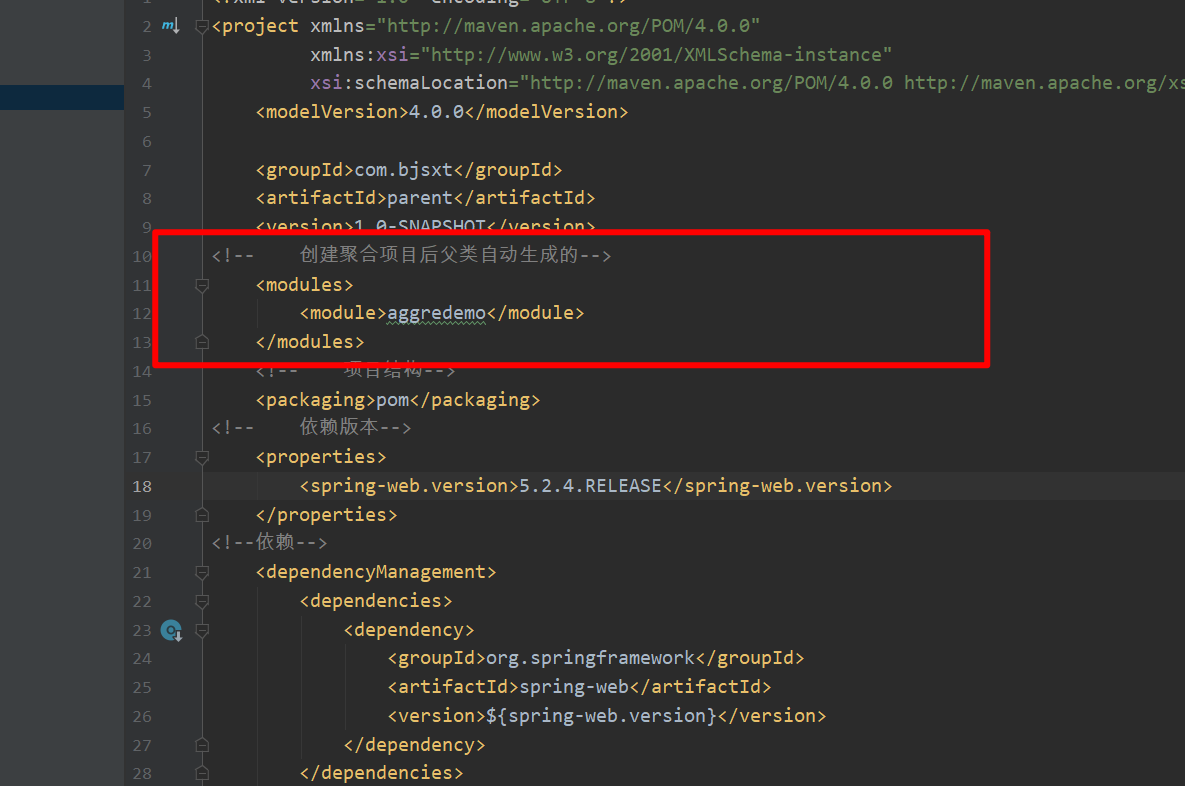Click the gutter dependency icon on line 23

click(172, 630)
